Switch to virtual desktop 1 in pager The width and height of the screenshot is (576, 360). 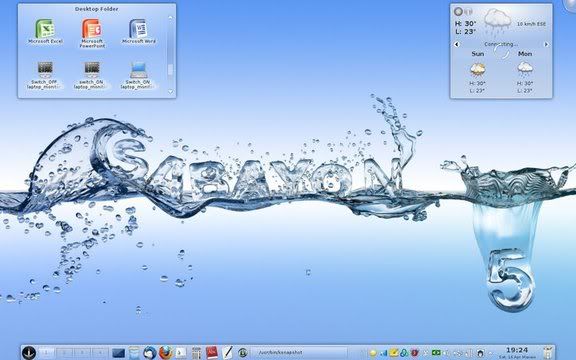pyautogui.click(x=46, y=353)
